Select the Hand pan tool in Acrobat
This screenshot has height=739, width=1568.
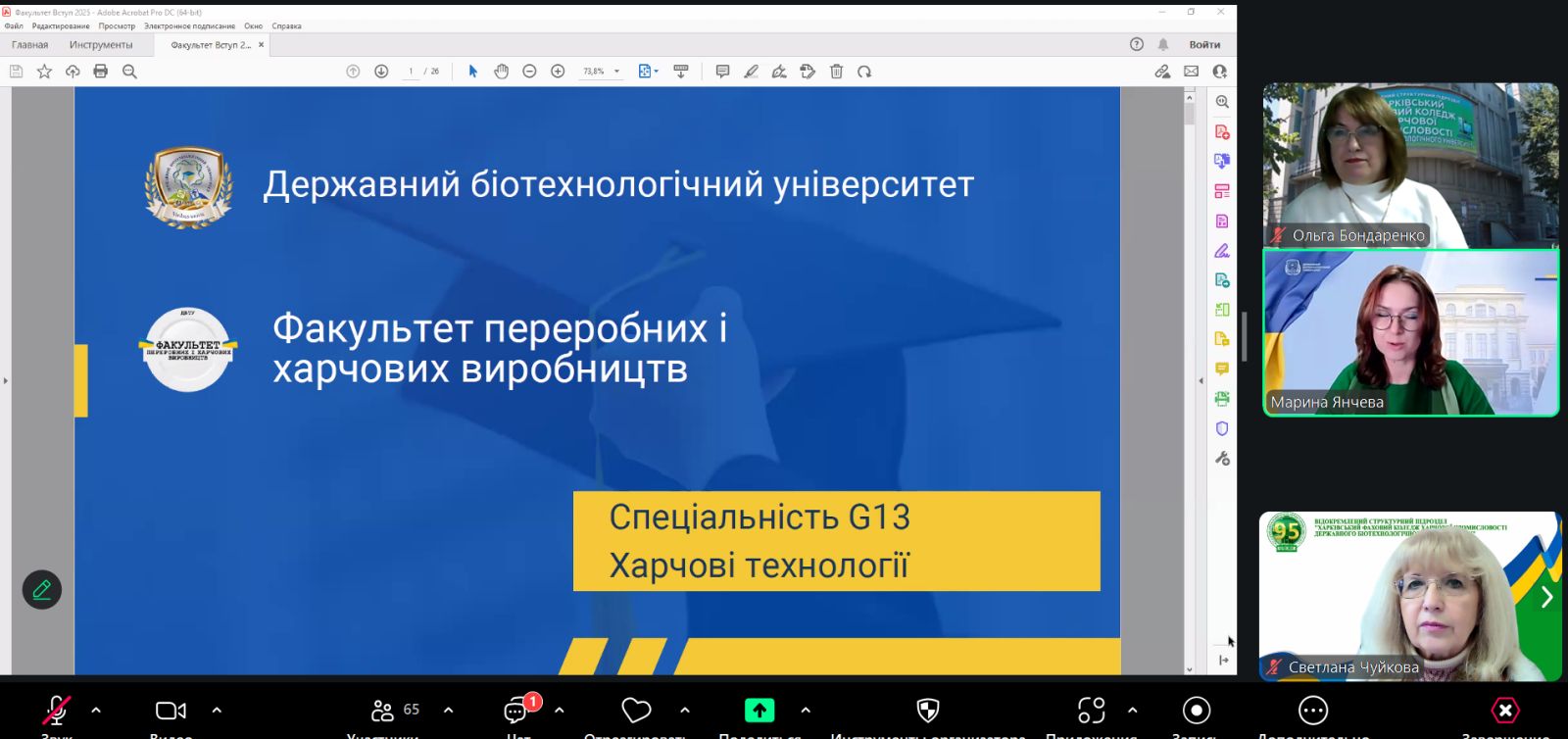(501, 72)
